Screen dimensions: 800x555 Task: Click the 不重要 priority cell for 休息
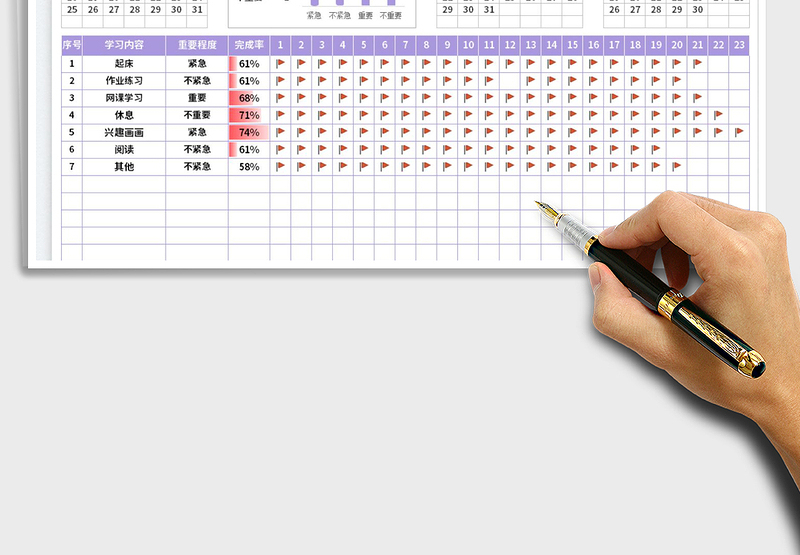tap(197, 115)
